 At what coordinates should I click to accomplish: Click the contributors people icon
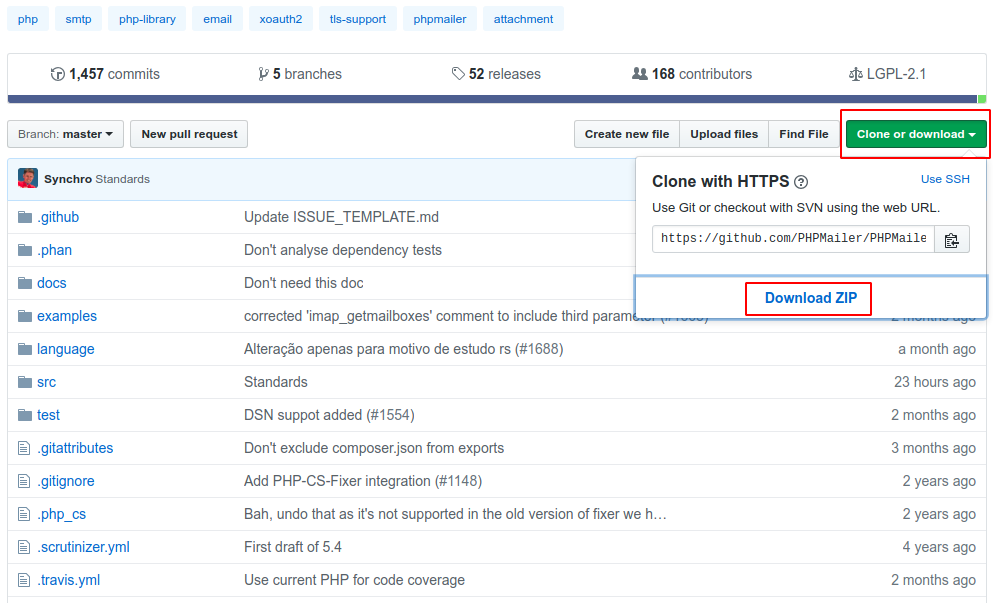point(640,74)
